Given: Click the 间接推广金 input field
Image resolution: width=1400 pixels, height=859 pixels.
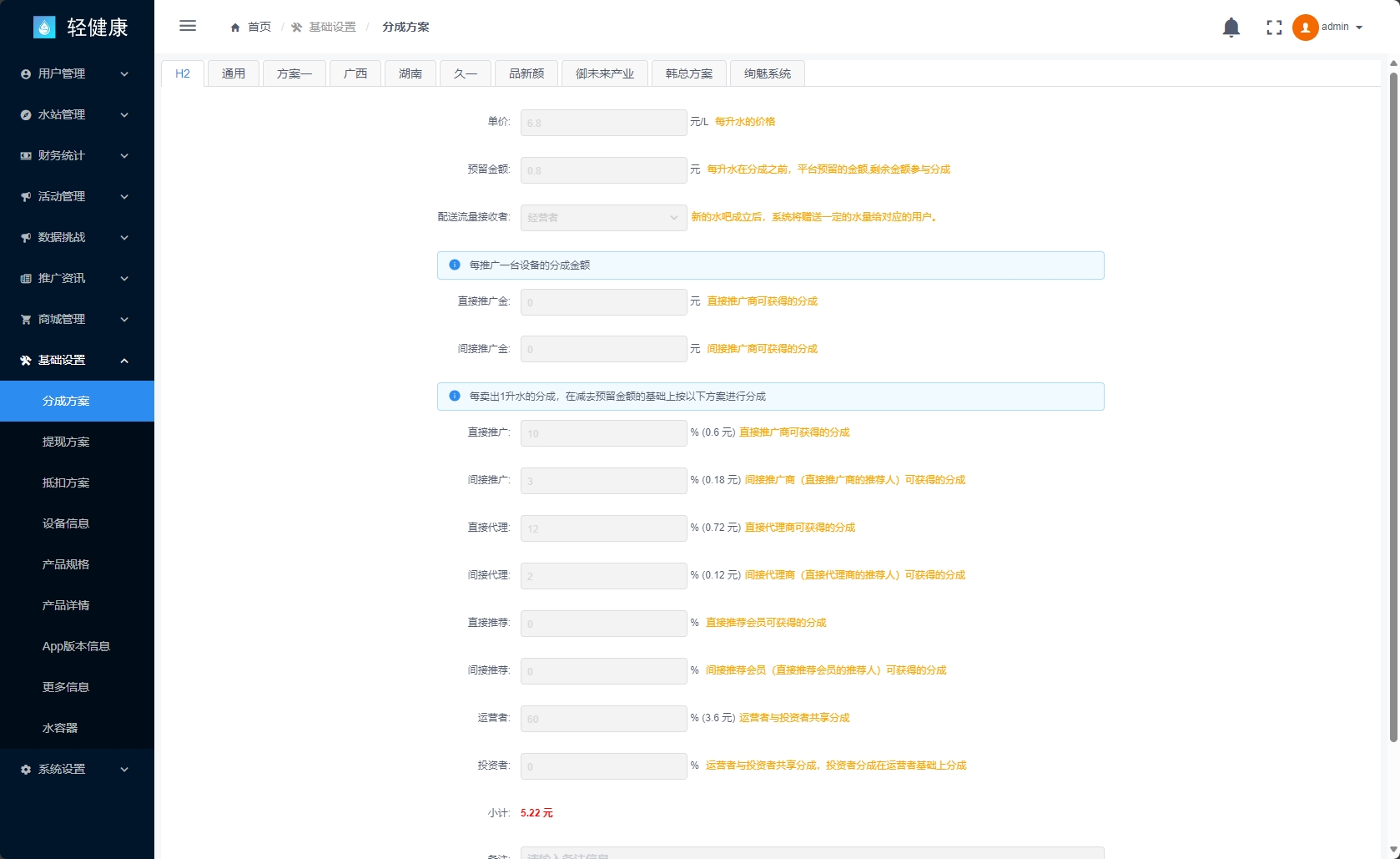Looking at the screenshot, I should (604, 349).
